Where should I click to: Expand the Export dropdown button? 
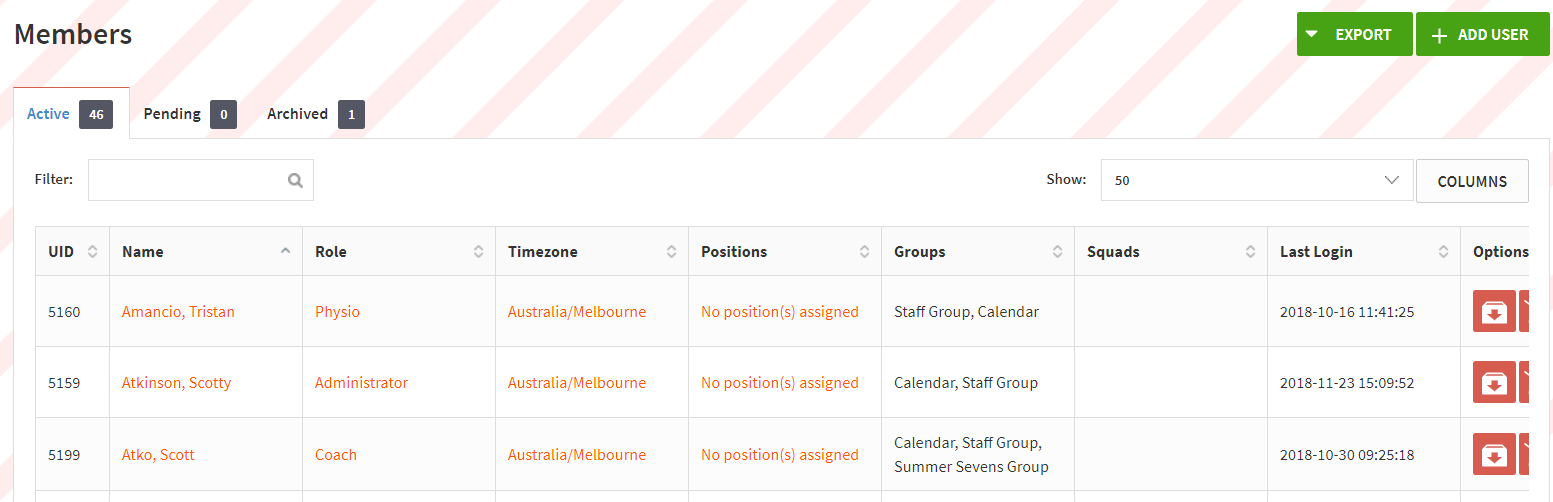[x=1354, y=34]
